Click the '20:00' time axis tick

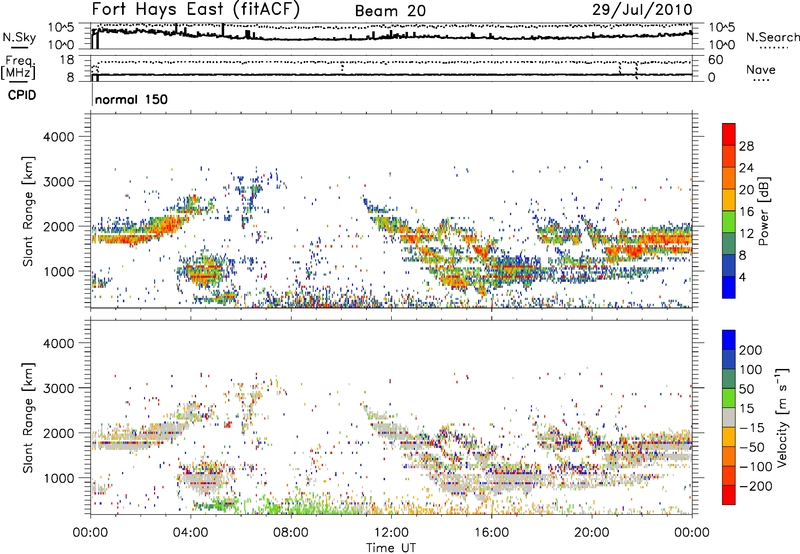tap(592, 533)
